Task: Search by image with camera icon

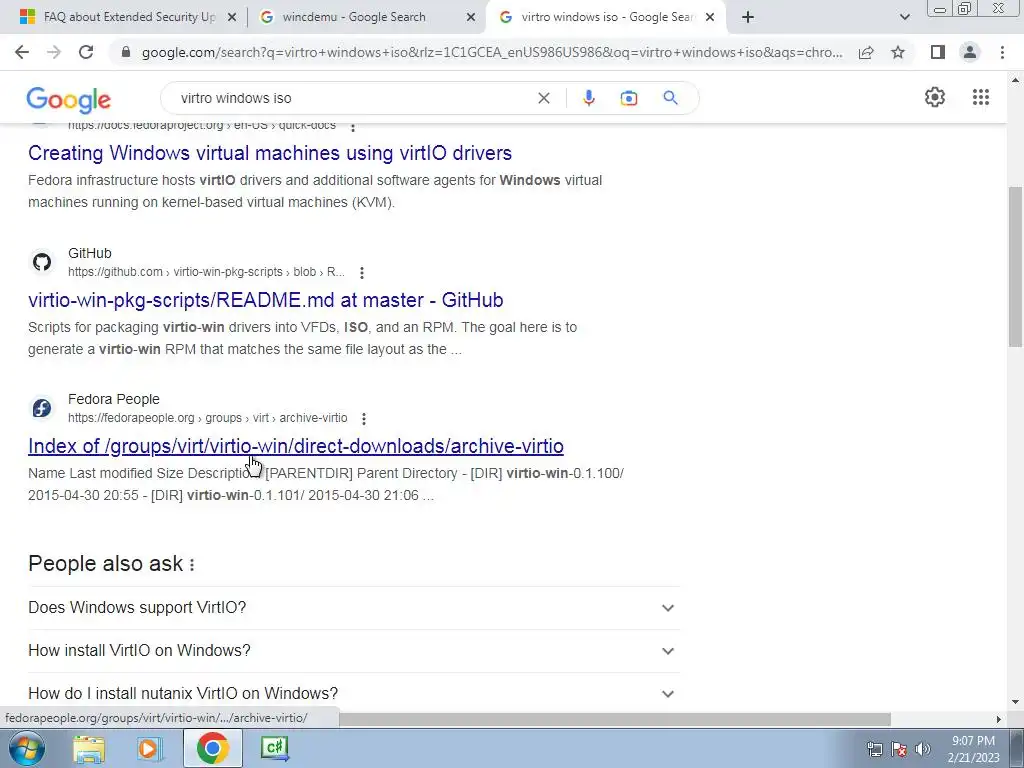Action: coord(628,98)
